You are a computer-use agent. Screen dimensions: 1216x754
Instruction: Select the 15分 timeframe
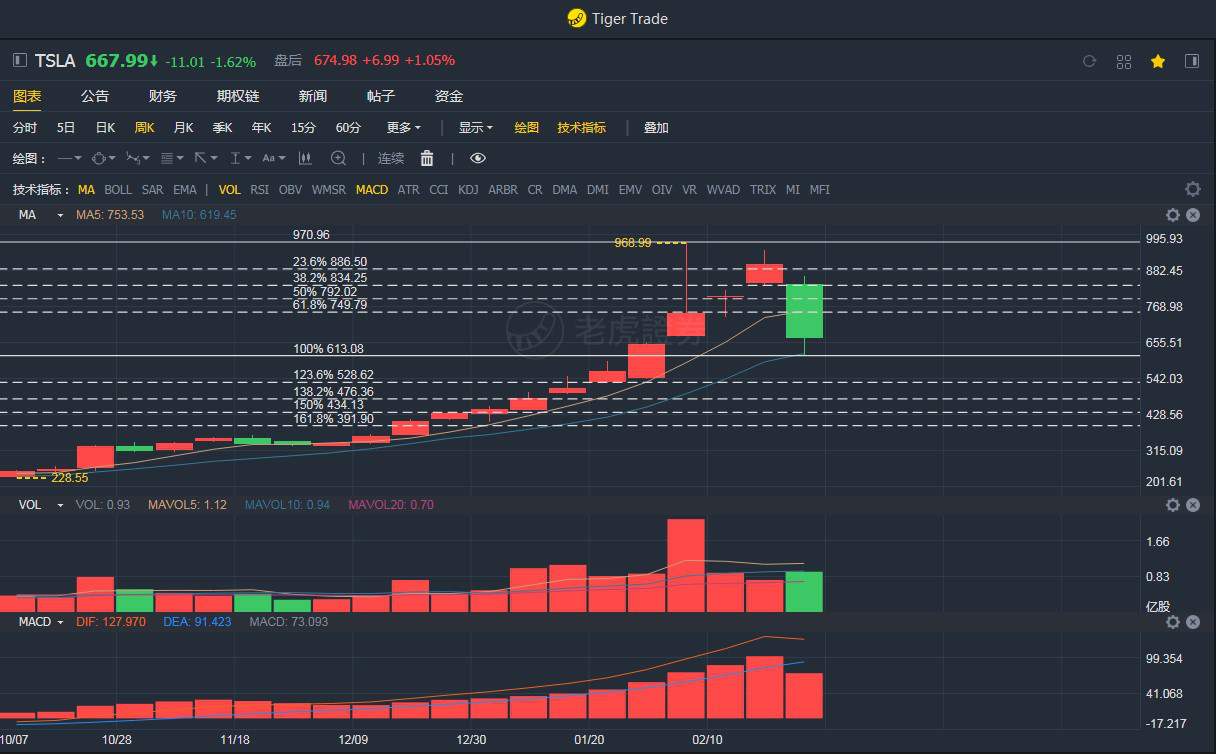click(x=303, y=128)
